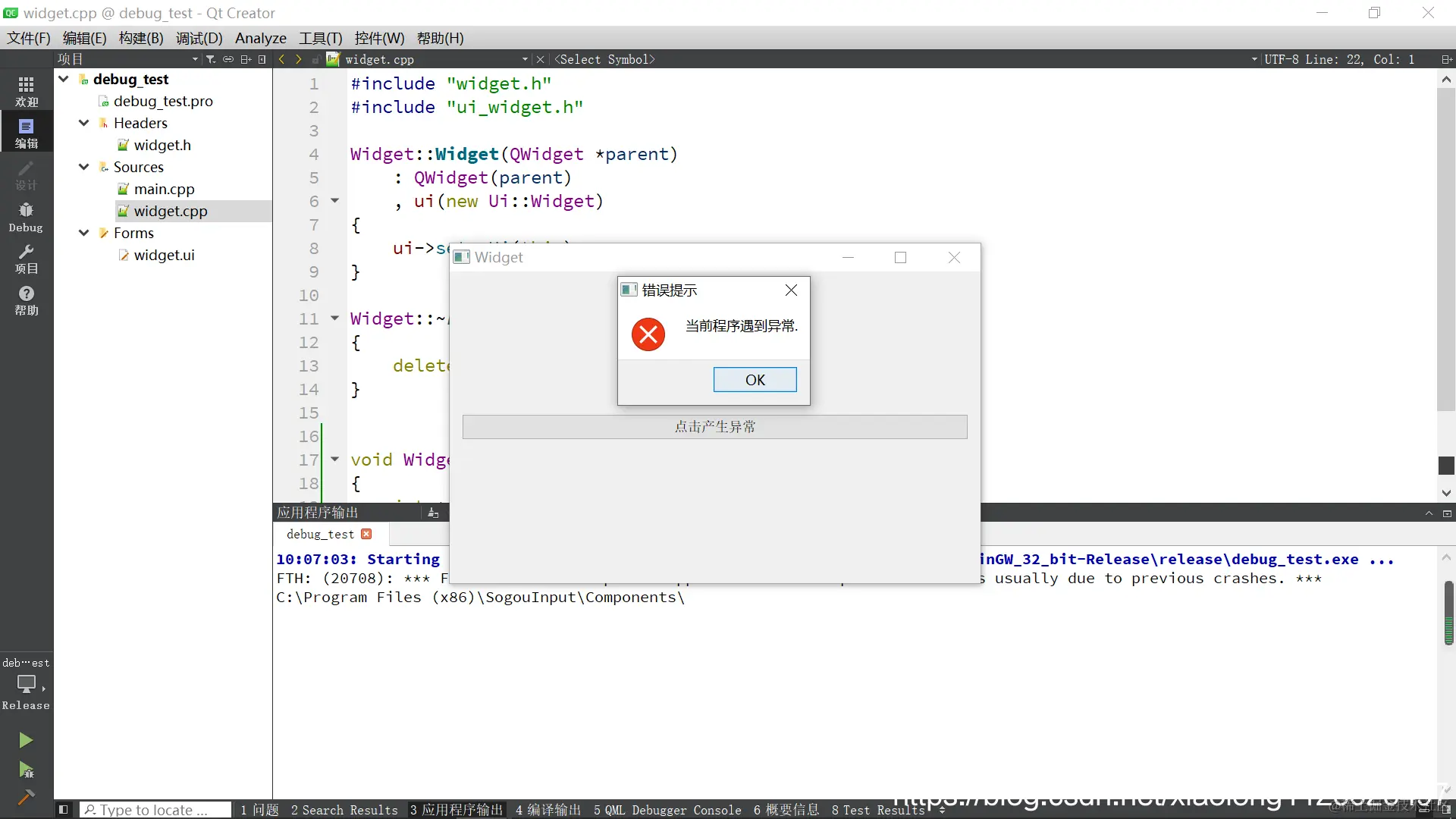
Task: Open the Help (帮助) mode
Action: pos(26,300)
